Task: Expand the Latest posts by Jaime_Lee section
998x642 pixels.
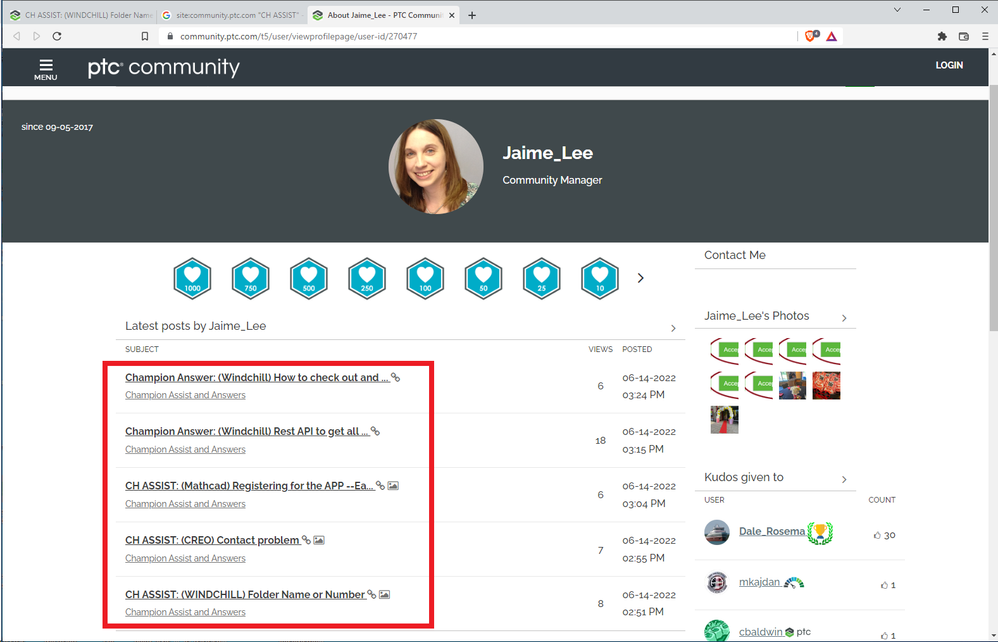Action: 673,328
